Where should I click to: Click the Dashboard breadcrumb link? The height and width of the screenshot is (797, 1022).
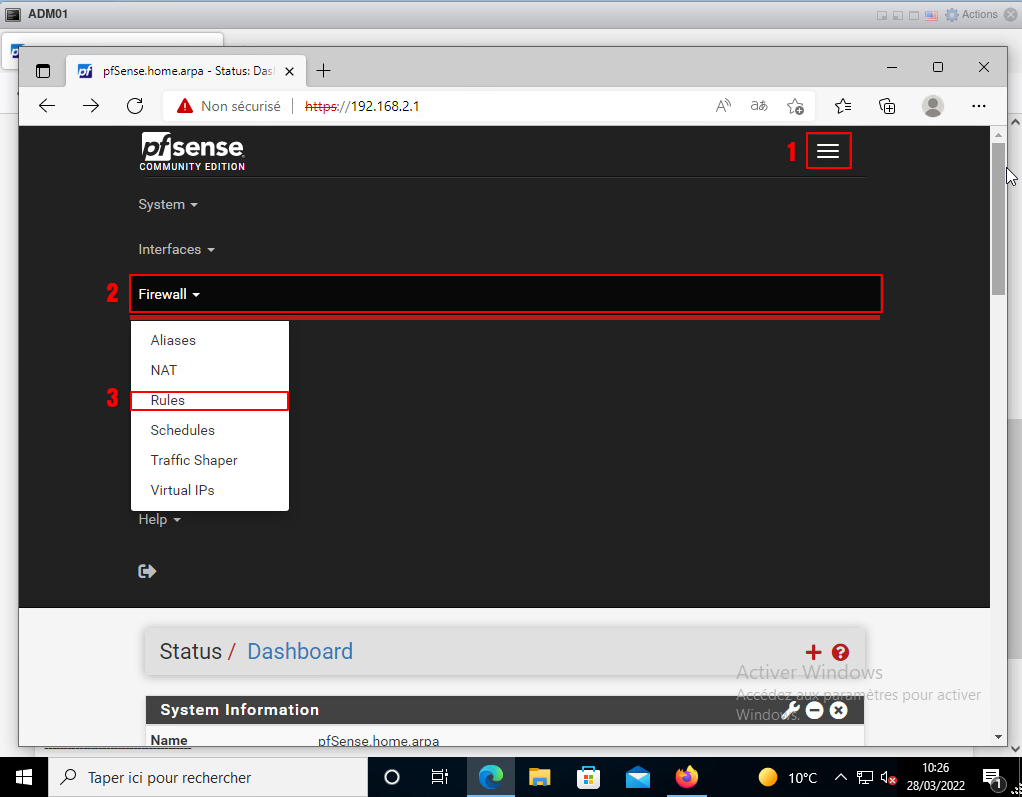coord(299,652)
